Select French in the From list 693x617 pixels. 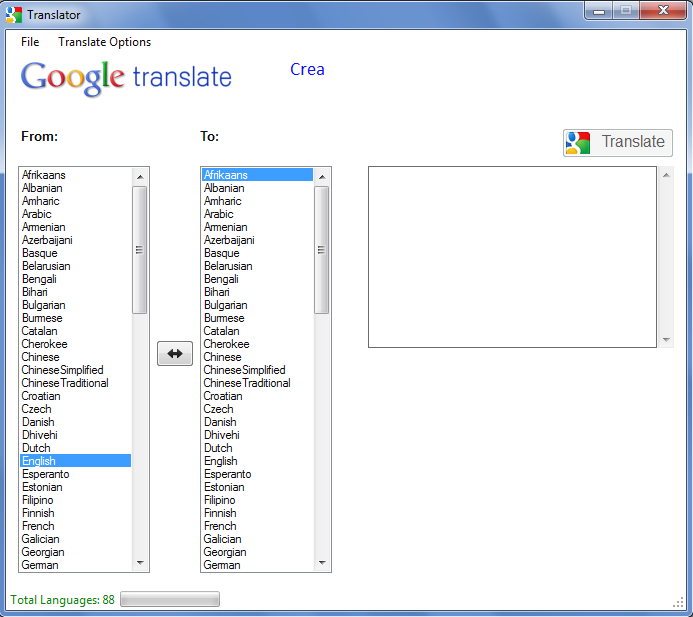tap(76, 526)
